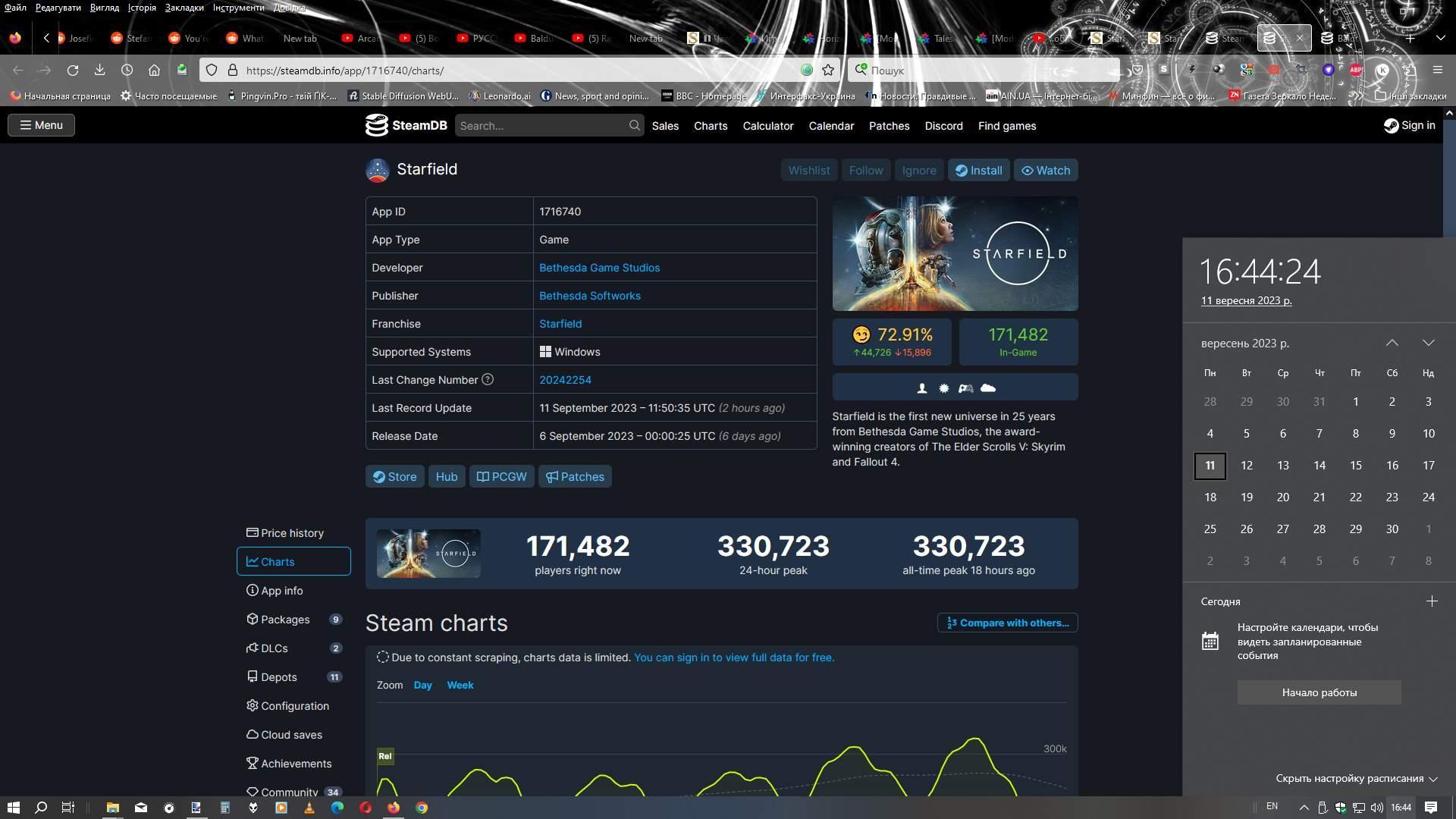This screenshot has height=819, width=1456.
Task: Open the Steam Store button
Action: [x=394, y=476]
